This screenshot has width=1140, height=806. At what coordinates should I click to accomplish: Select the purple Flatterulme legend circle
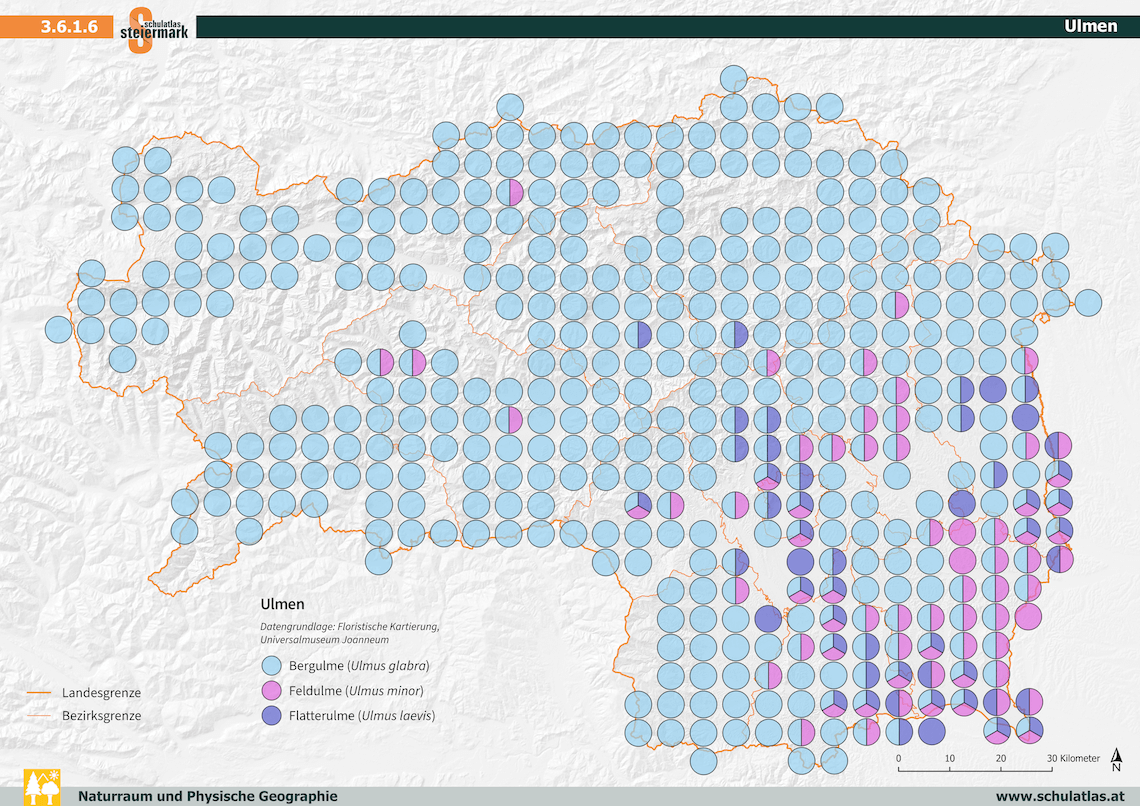click(x=272, y=716)
